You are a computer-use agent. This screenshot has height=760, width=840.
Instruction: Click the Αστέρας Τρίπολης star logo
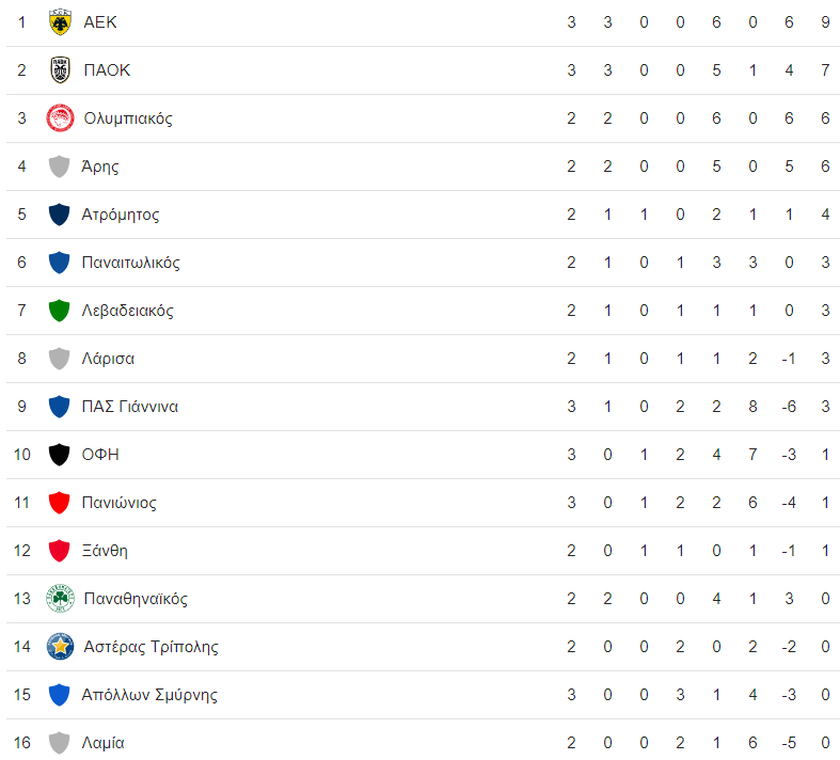pyautogui.click(x=60, y=646)
